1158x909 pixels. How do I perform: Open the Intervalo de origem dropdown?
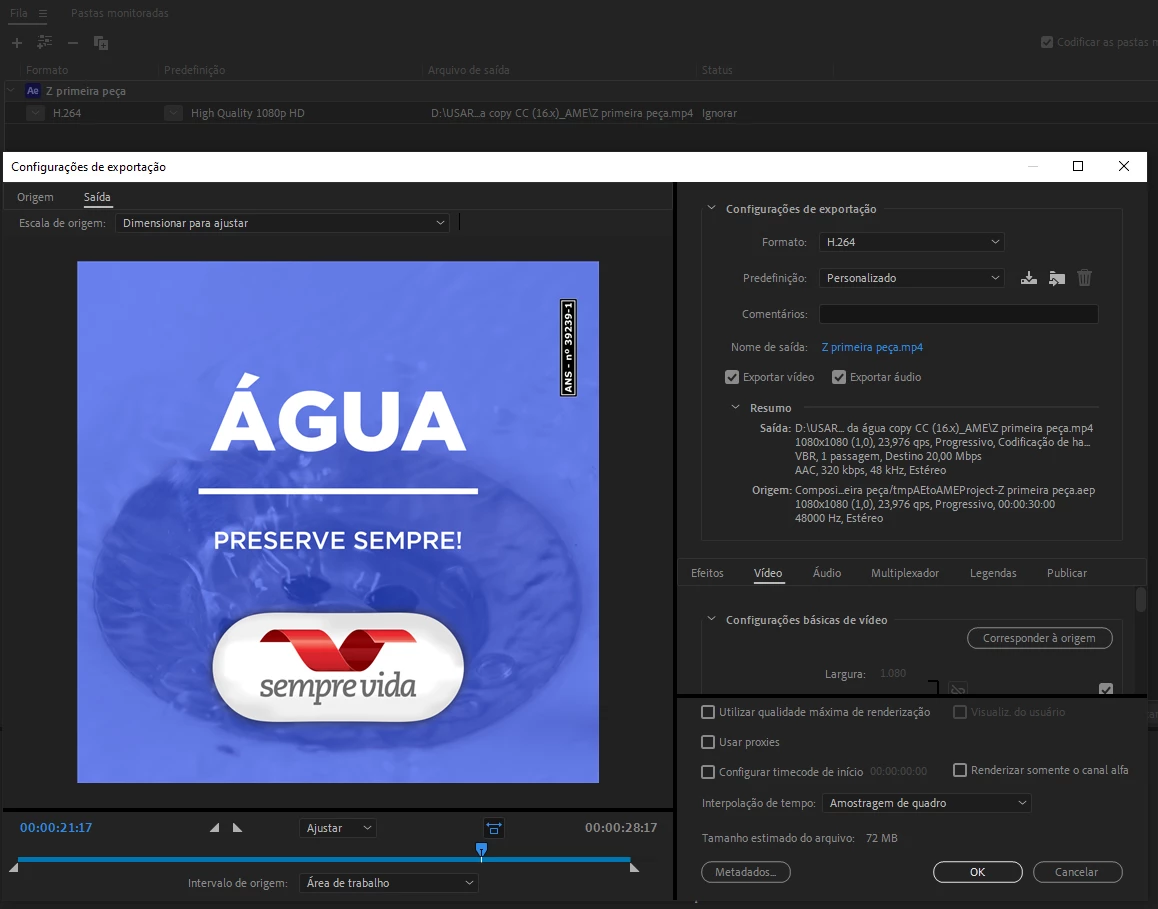click(388, 883)
